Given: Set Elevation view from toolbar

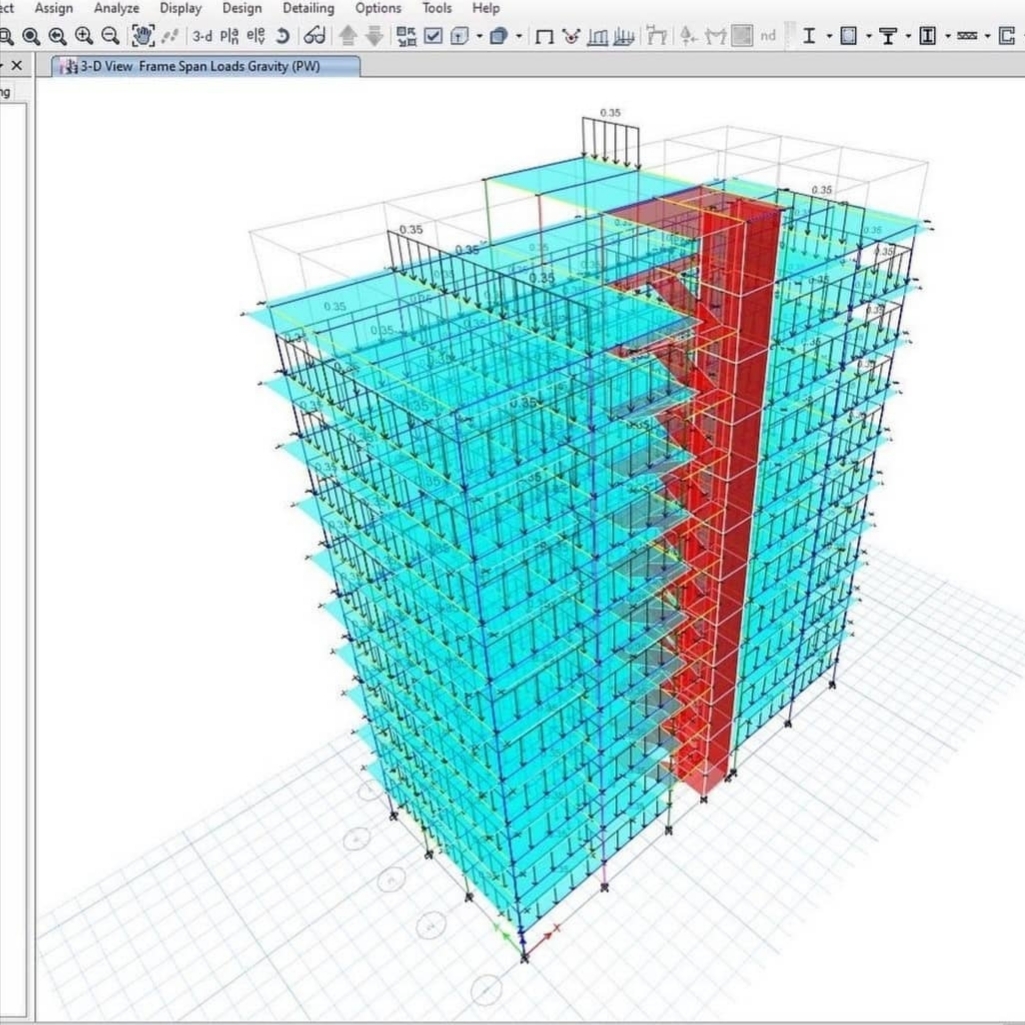Looking at the screenshot, I should point(255,36).
